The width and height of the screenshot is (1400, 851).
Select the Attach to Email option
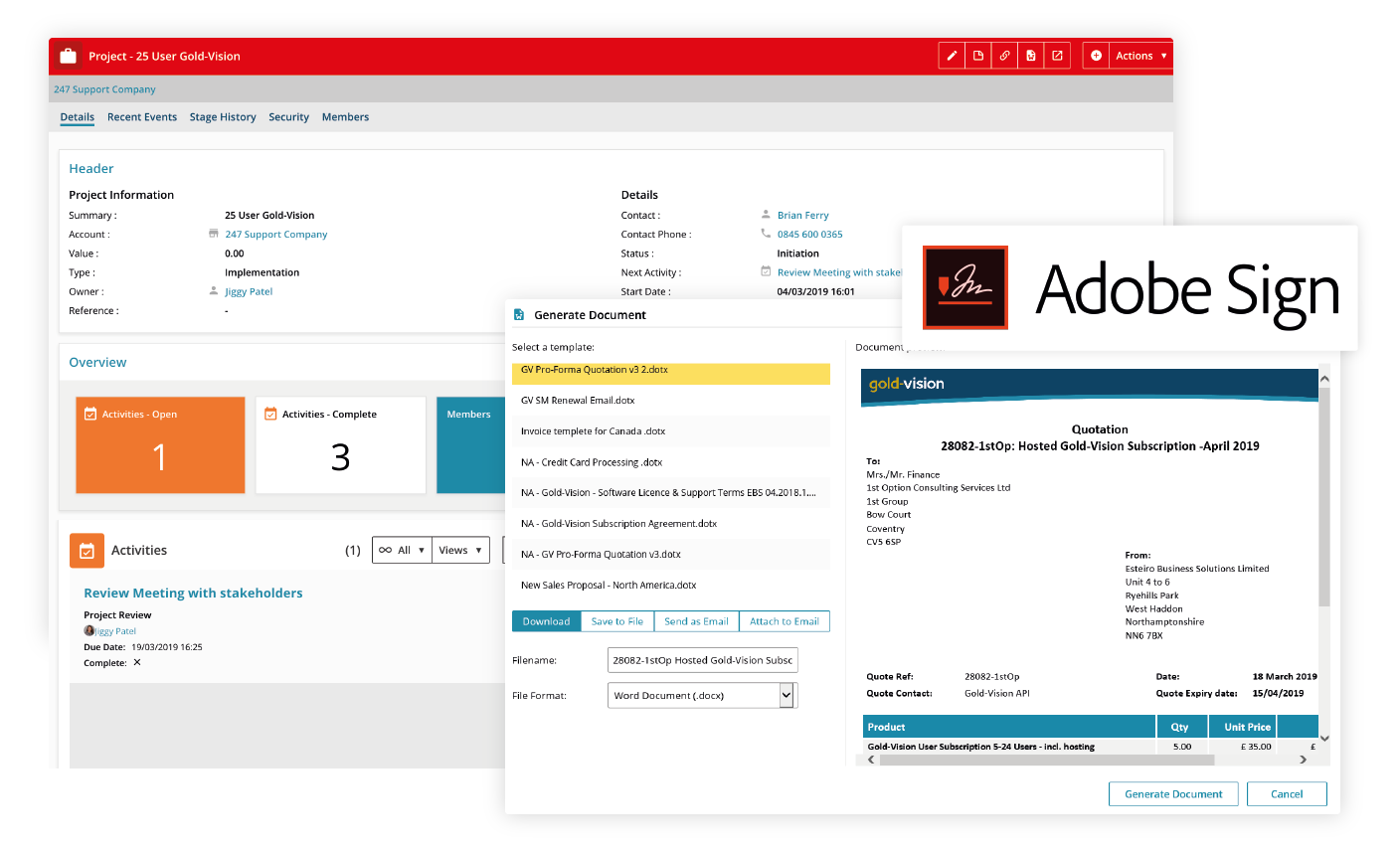tap(785, 621)
